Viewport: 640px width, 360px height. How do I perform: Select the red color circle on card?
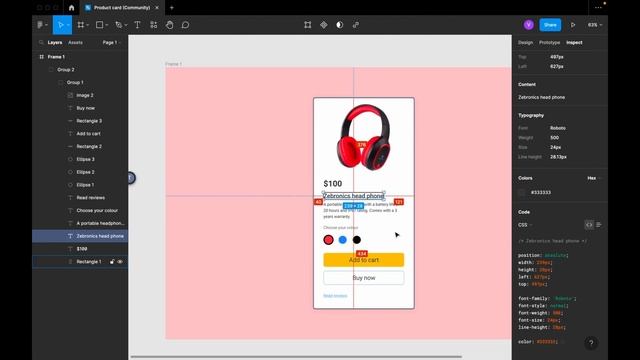(329, 240)
